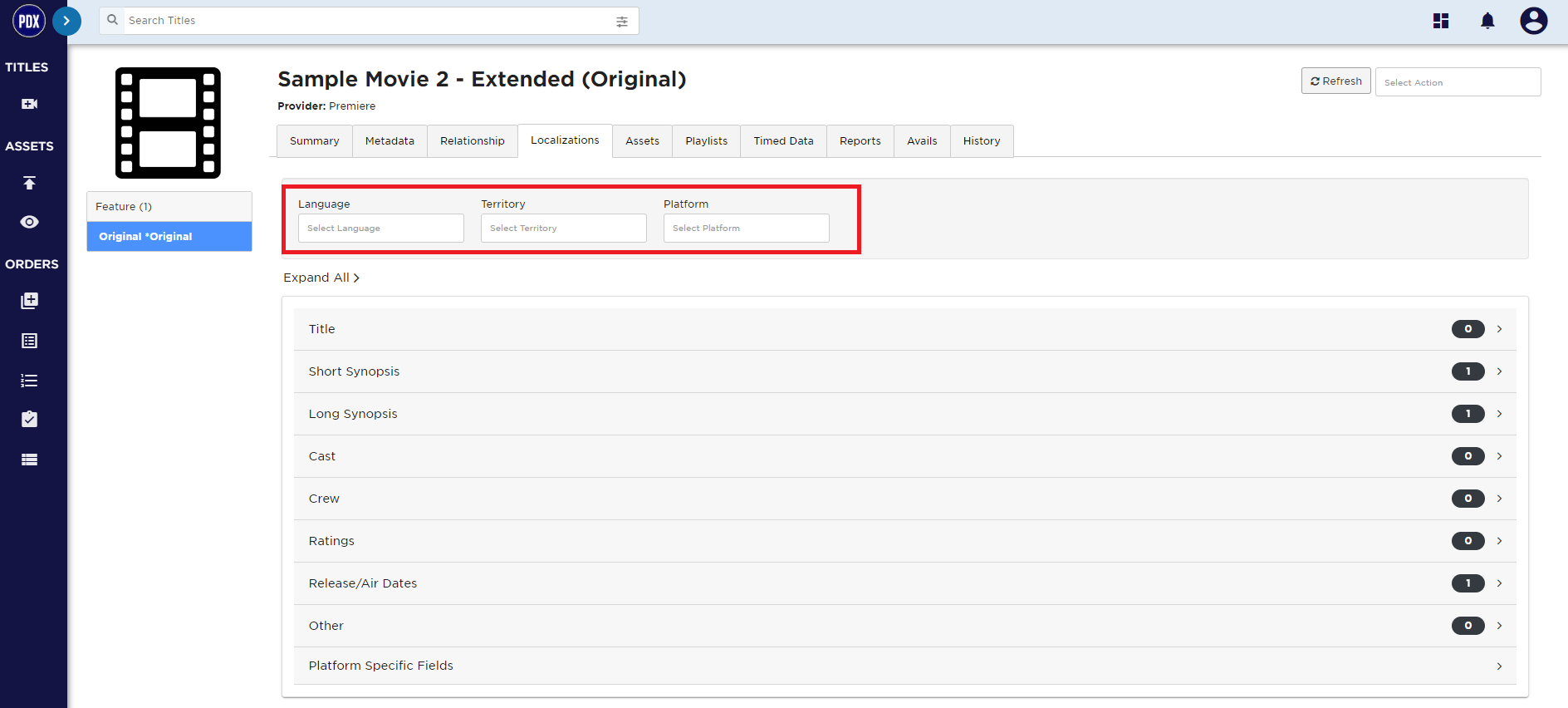Click the Cast row label
Viewport: 1568px width, 708px height.
click(x=322, y=456)
